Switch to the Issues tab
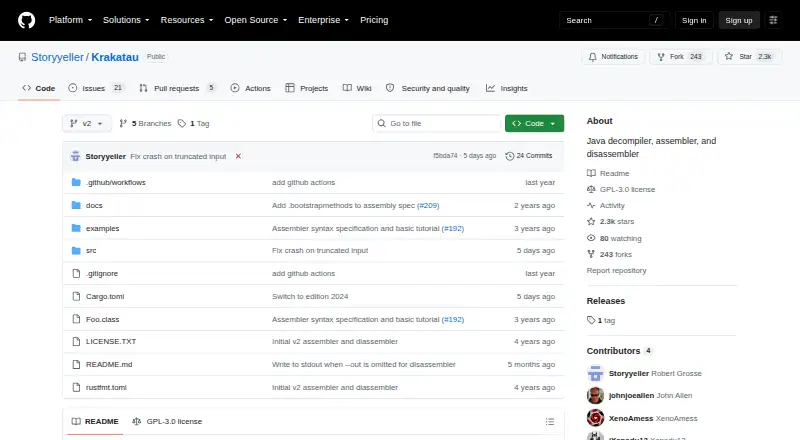This screenshot has width=800, height=440. (x=96, y=88)
